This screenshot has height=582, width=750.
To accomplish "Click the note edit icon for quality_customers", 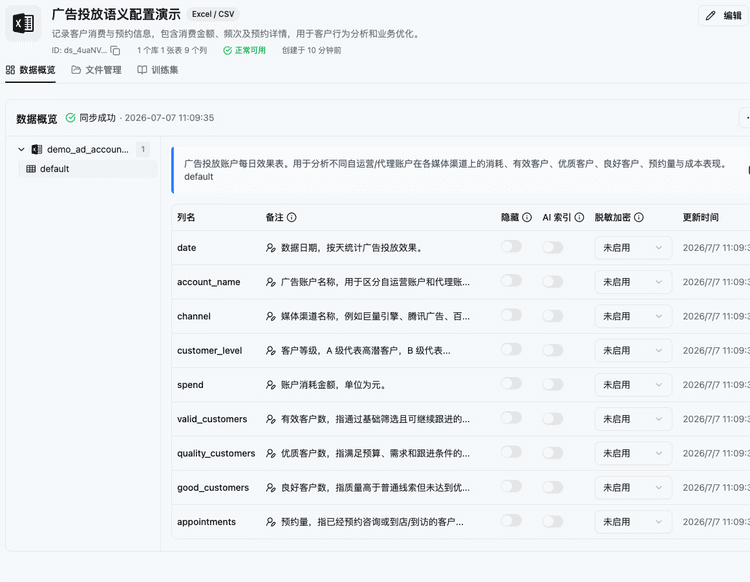I will [271, 453].
